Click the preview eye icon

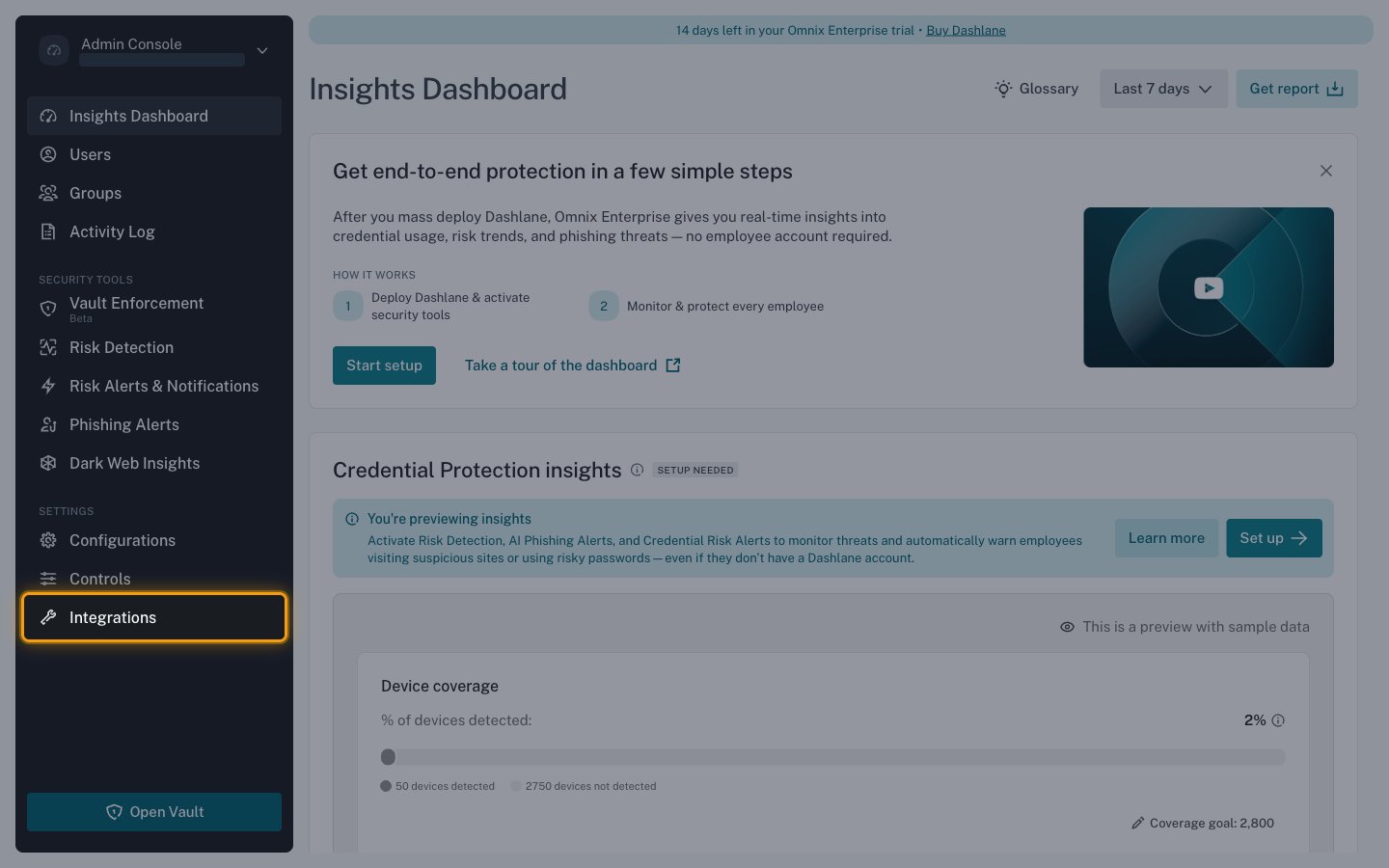pos(1067,627)
